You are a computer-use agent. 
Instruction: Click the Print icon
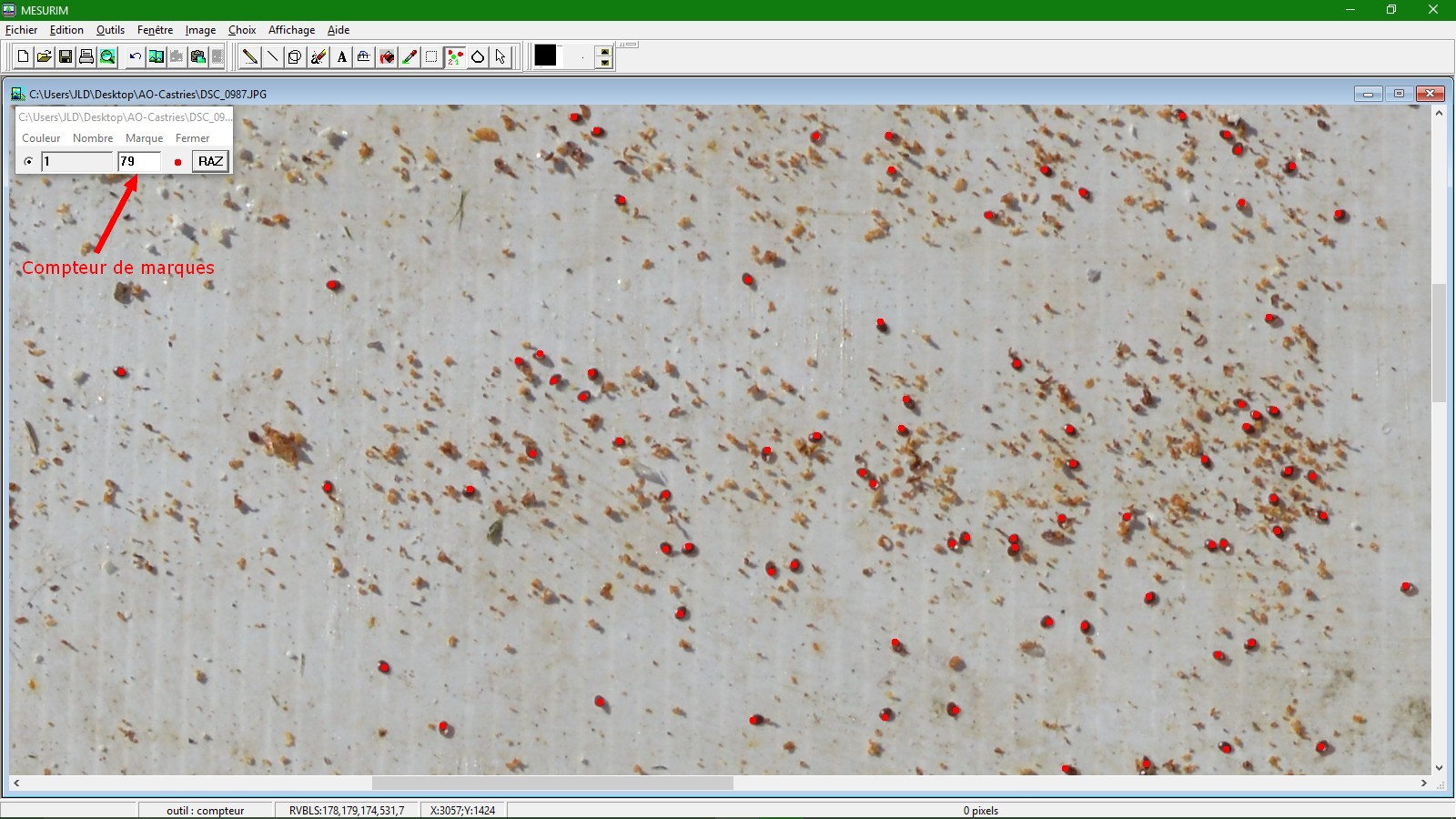click(x=86, y=57)
